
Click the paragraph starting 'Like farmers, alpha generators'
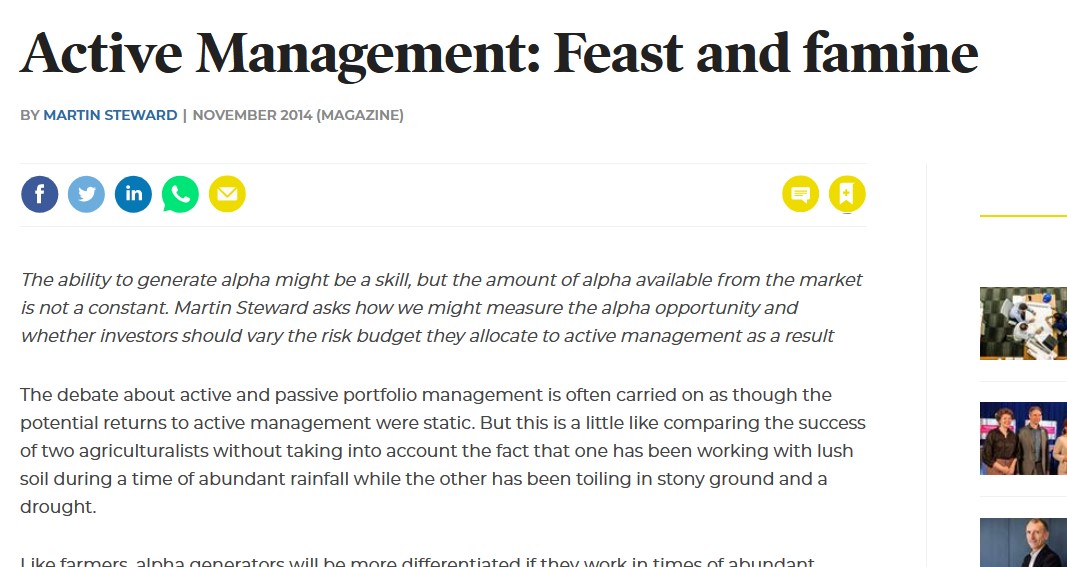click(x=418, y=561)
